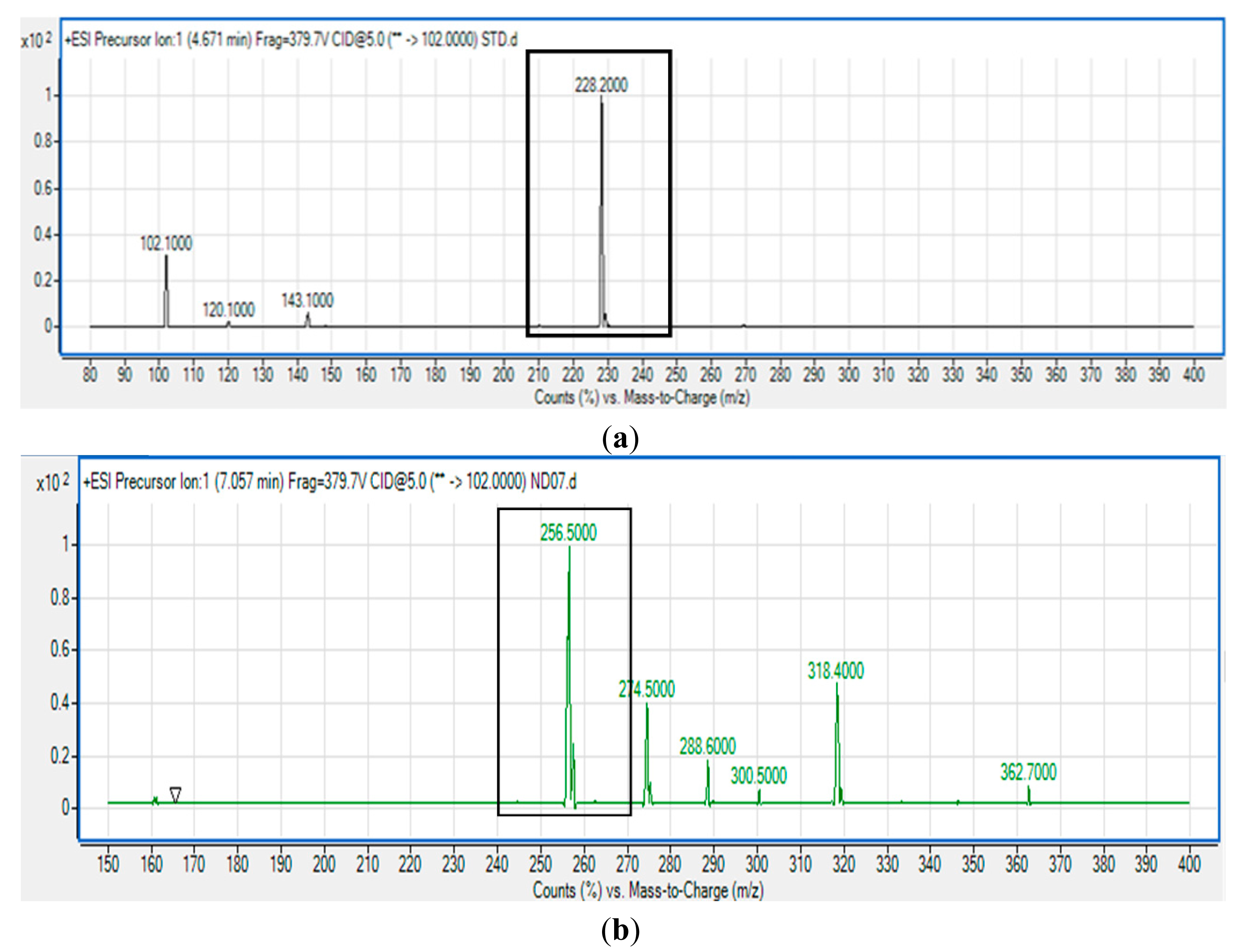Click the x10 2 scale label of bottom chart
1238x952 pixels.
53,482
